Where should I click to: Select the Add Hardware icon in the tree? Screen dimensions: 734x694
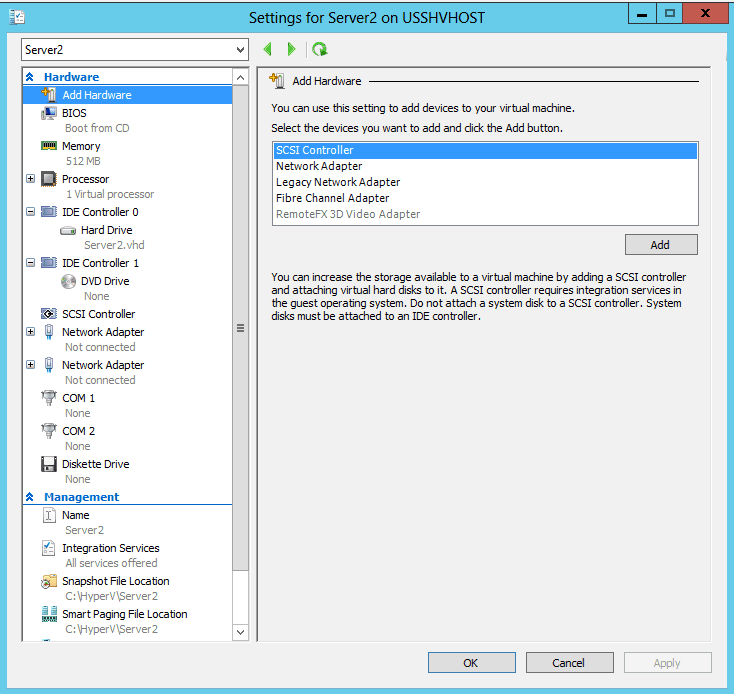[49, 95]
